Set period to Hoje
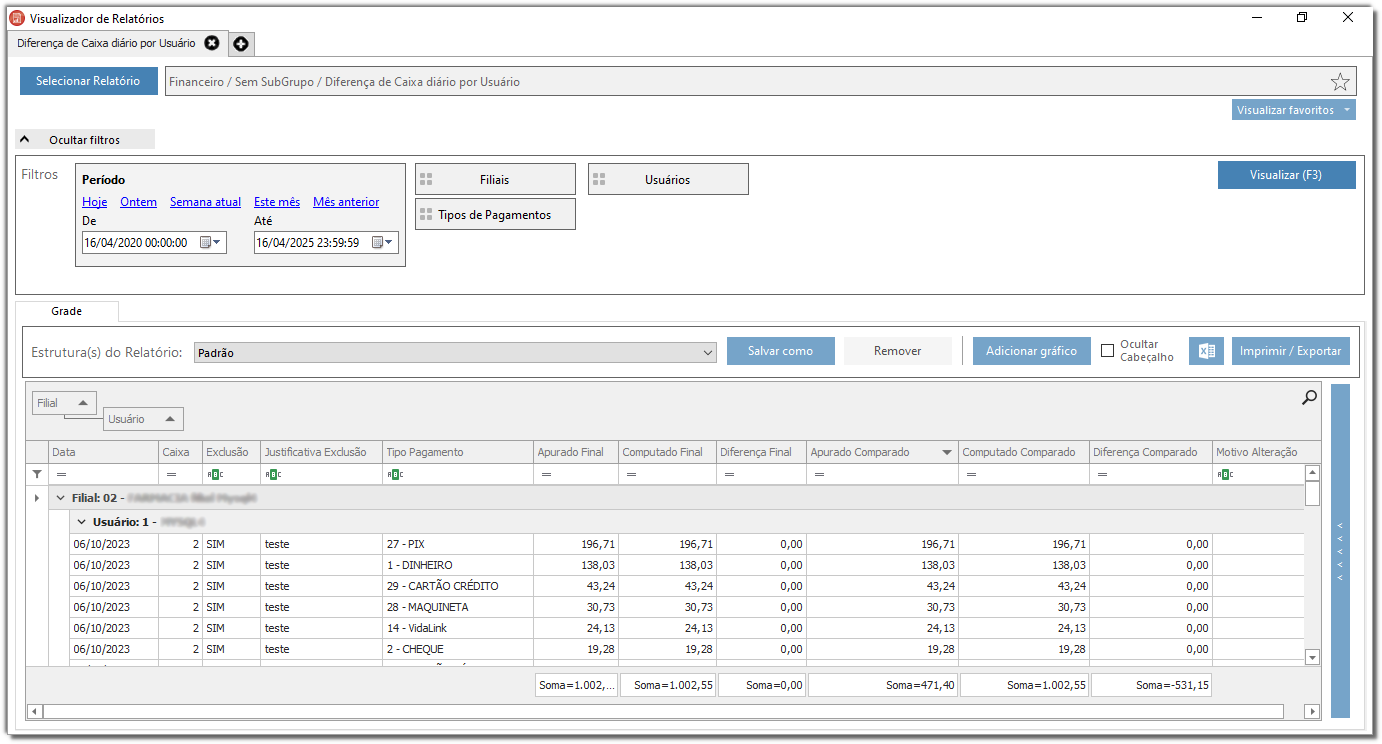Viewport: 1382px width, 744px height. (x=94, y=202)
